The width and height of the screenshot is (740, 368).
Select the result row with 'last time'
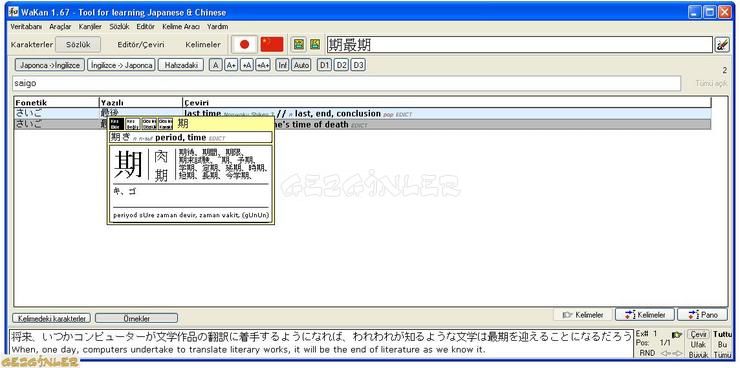coord(362,113)
